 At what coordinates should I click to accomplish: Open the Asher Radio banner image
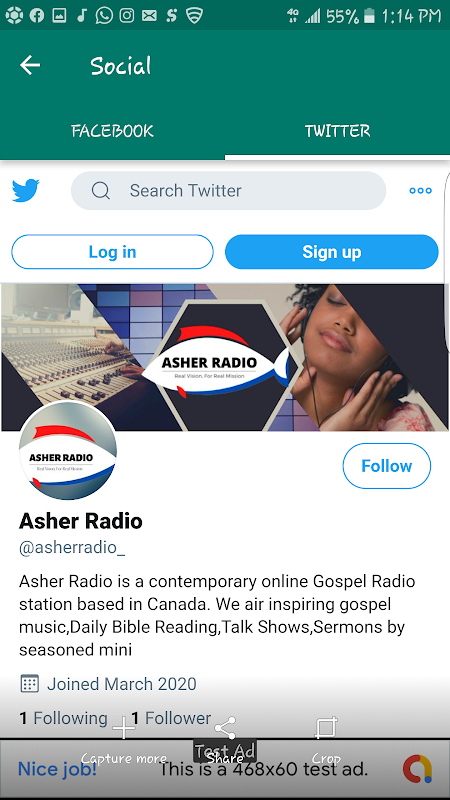225,357
